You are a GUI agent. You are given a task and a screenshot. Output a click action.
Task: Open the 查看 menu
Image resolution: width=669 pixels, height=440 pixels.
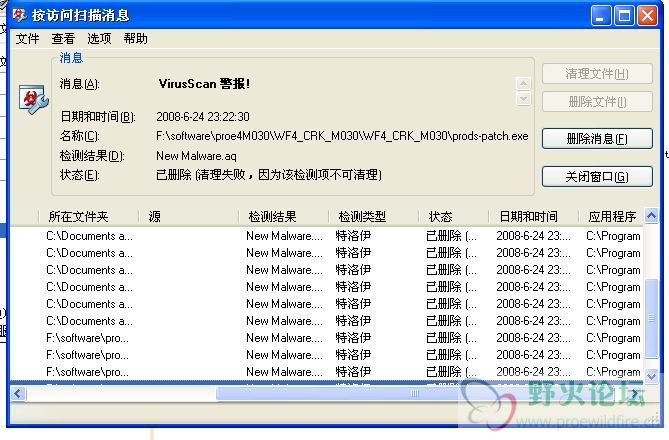(x=63, y=39)
